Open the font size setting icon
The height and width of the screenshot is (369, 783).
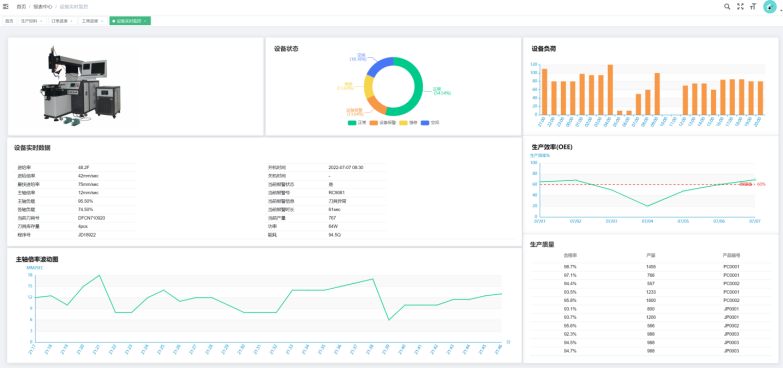(753, 6)
